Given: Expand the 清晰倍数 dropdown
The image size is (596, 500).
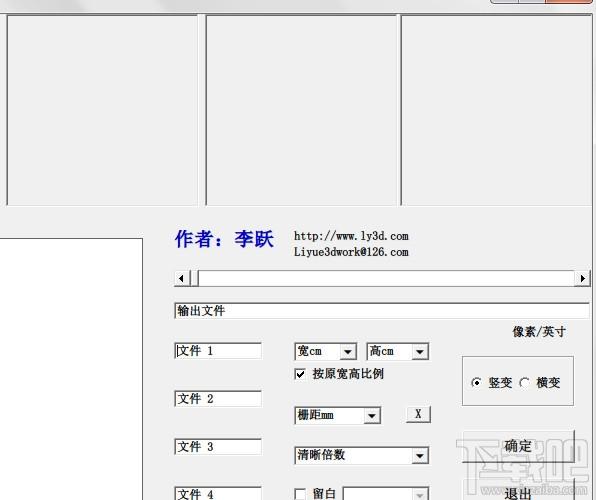Looking at the screenshot, I should 420,456.
